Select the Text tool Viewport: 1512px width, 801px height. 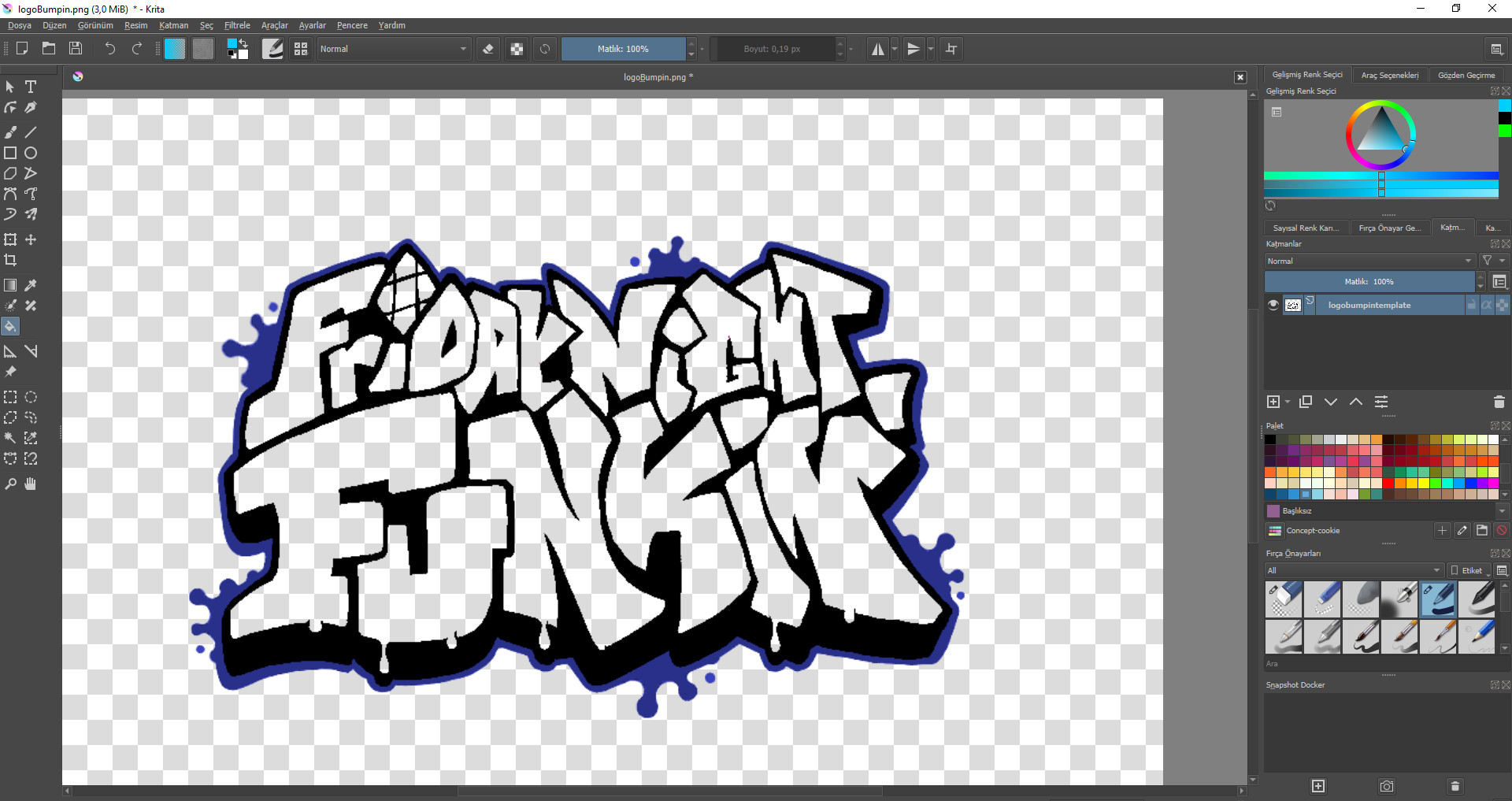click(x=30, y=87)
